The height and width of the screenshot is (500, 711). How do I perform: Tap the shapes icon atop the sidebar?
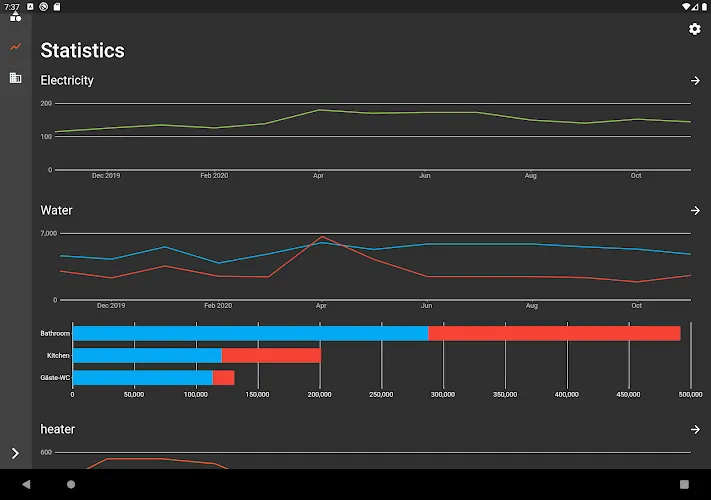[x=15, y=17]
